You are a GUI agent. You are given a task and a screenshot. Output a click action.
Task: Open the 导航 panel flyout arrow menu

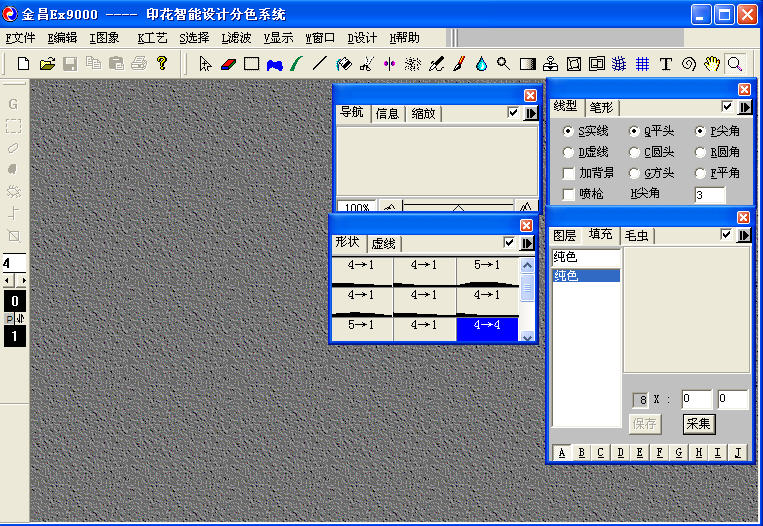(530, 113)
